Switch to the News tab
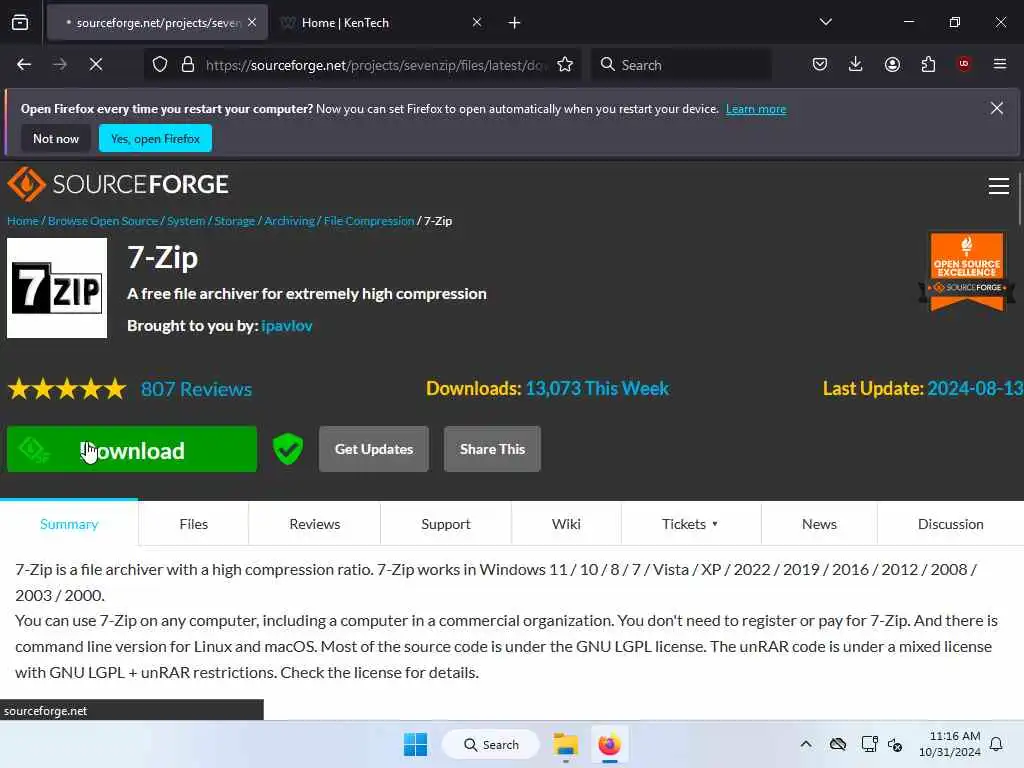1024x768 pixels. [819, 524]
